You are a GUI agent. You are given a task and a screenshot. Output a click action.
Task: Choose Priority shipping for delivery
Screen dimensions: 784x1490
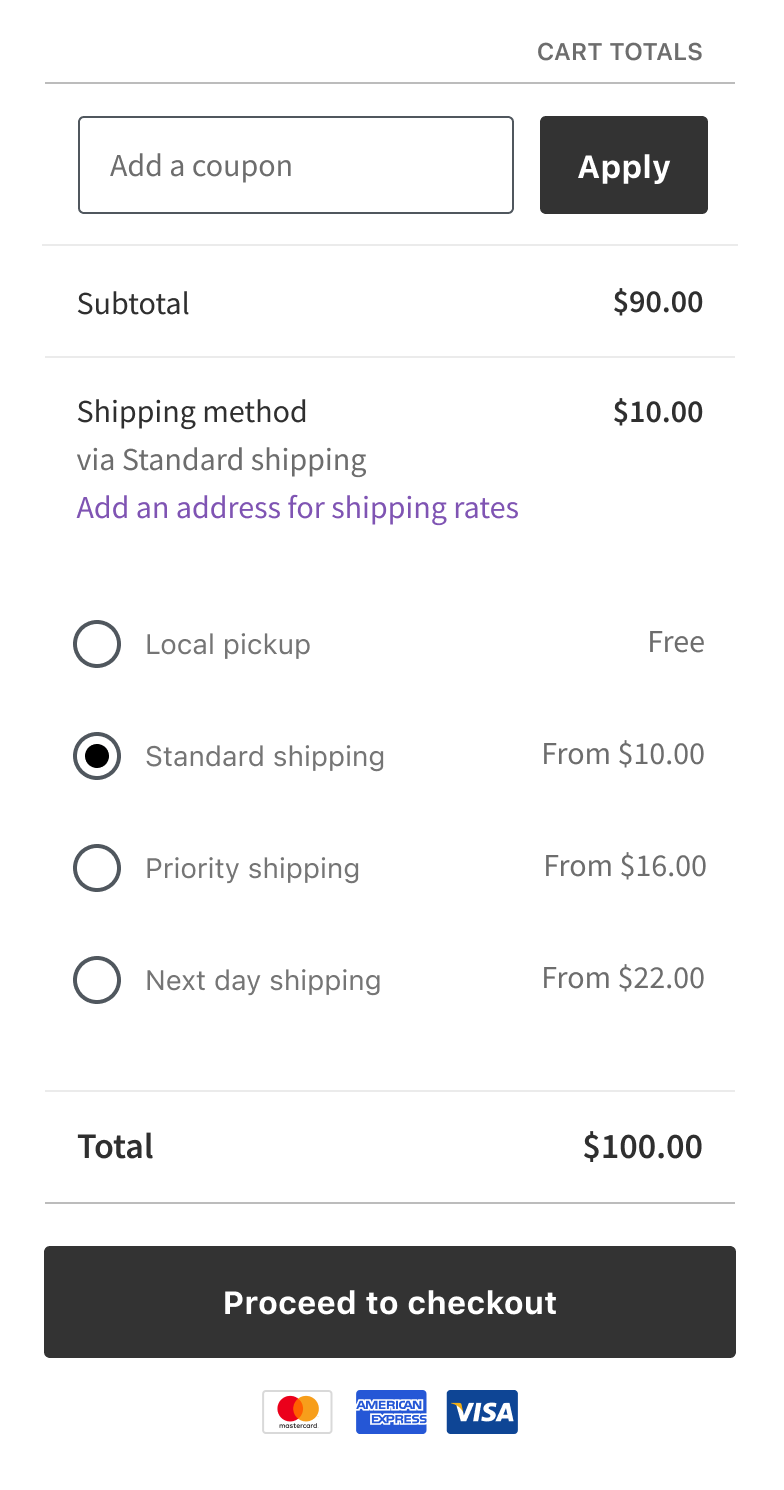[97, 868]
